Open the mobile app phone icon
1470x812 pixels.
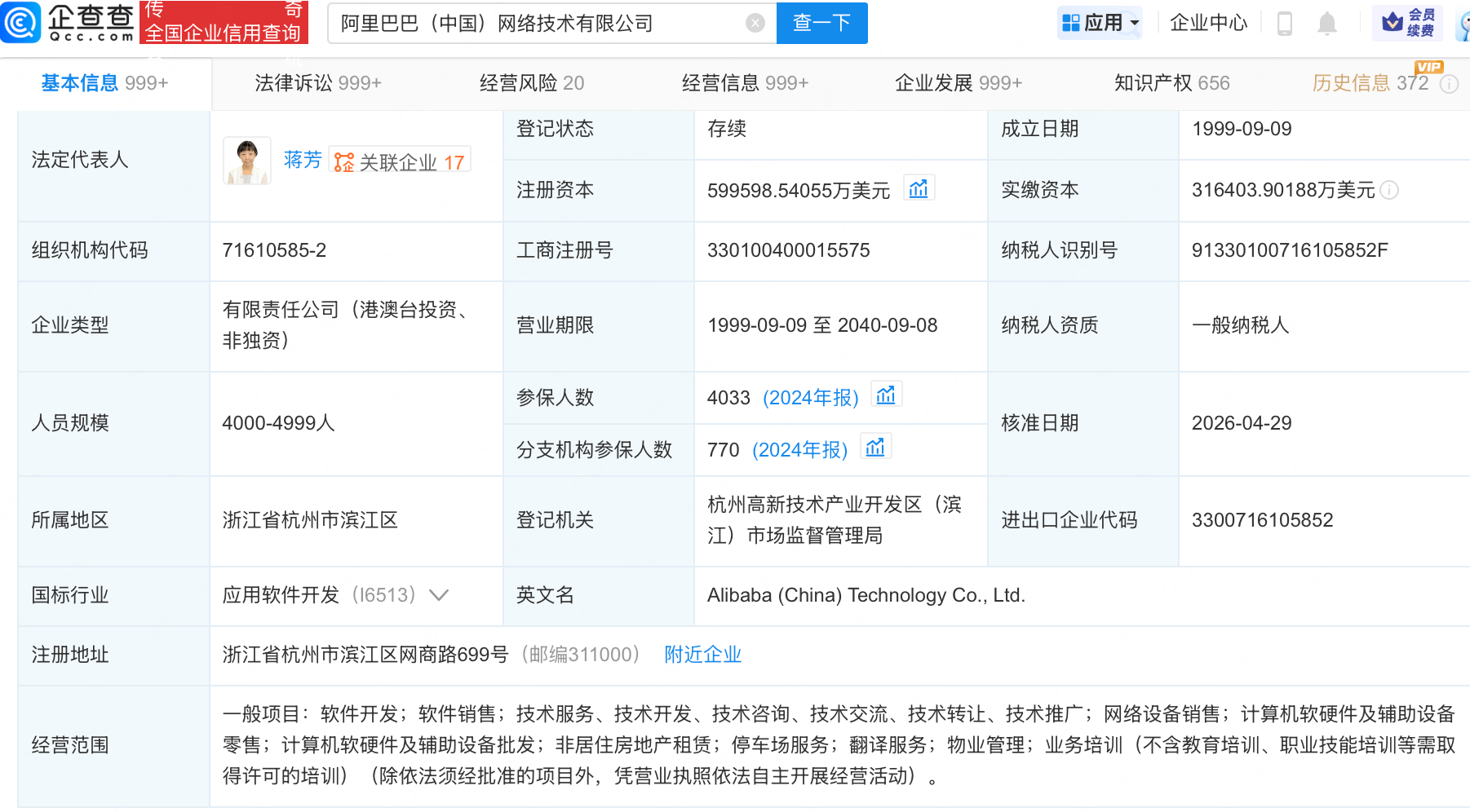pos(1284,24)
